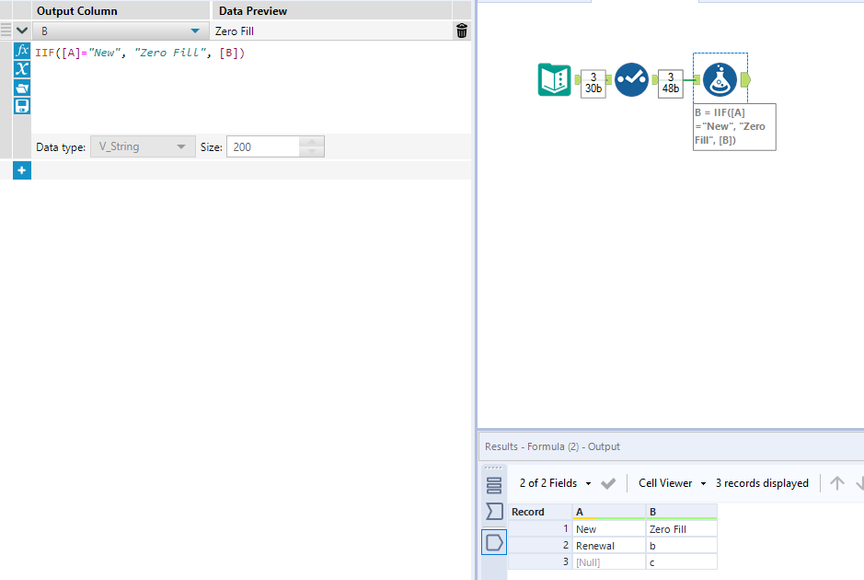Viewport: 864px width, 580px height.
Task: Click the up arrow in the results toolbar
Action: coord(837,483)
